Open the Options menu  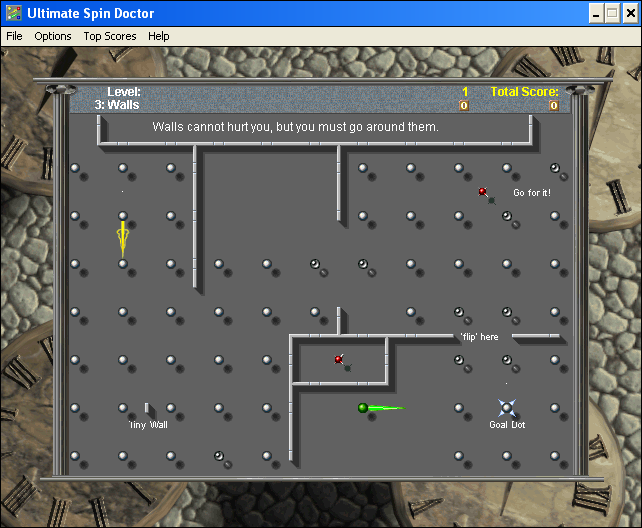(53, 36)
